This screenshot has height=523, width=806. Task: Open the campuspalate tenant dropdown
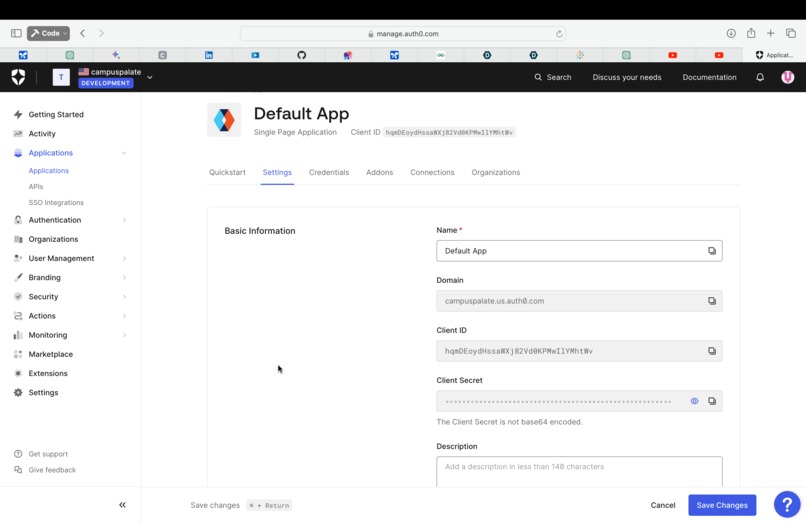click(150, 77)
